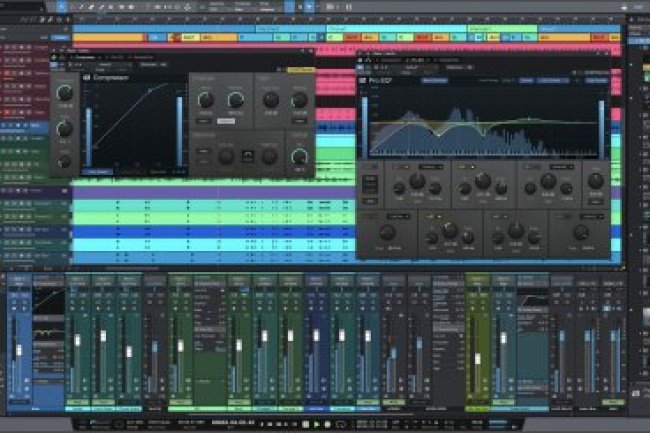The image size is (650, 433).
Task: Click the main time display in the transport
Action: 233,423
